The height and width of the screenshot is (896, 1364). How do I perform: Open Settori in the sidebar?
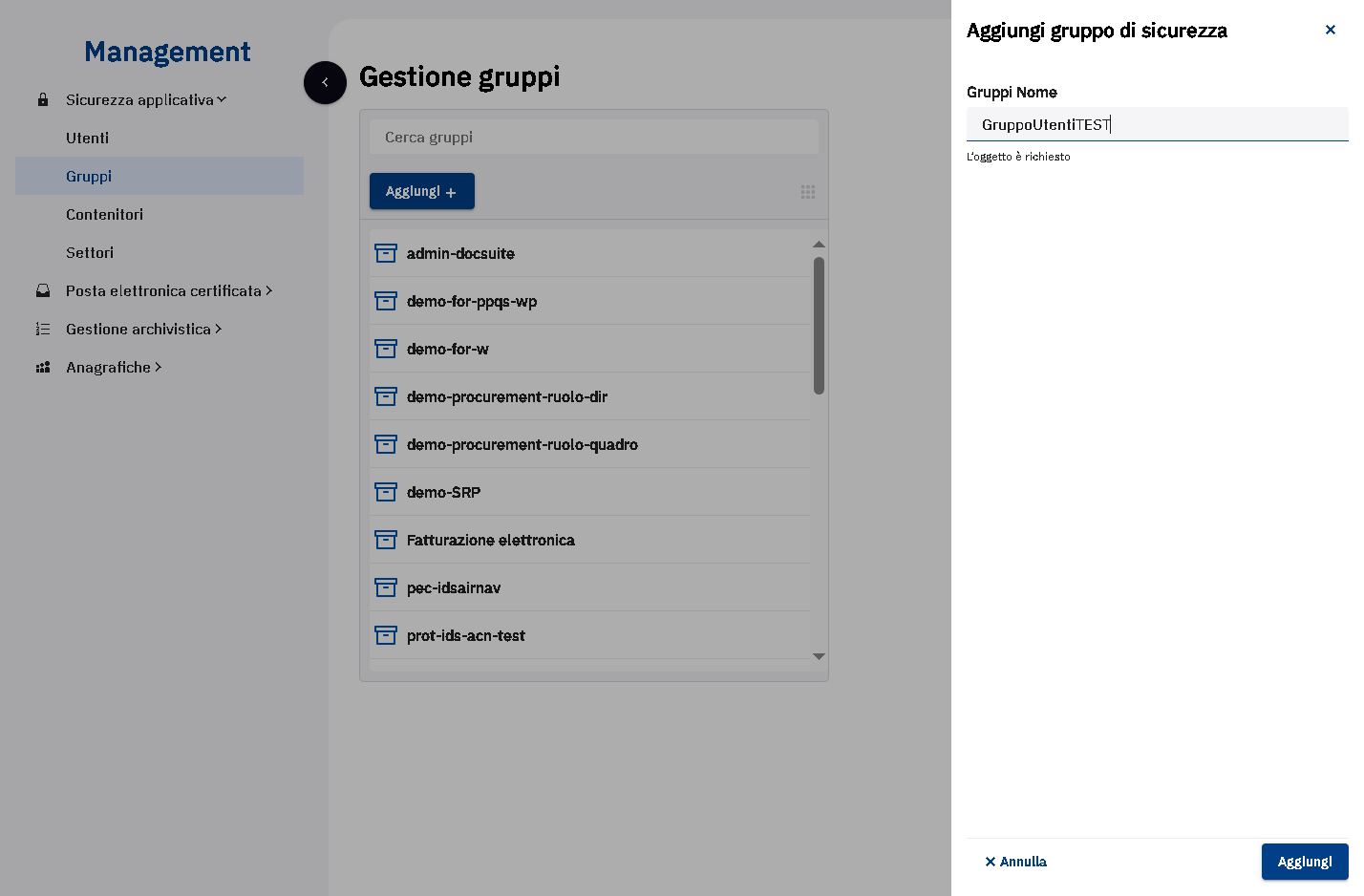[90, 252]
